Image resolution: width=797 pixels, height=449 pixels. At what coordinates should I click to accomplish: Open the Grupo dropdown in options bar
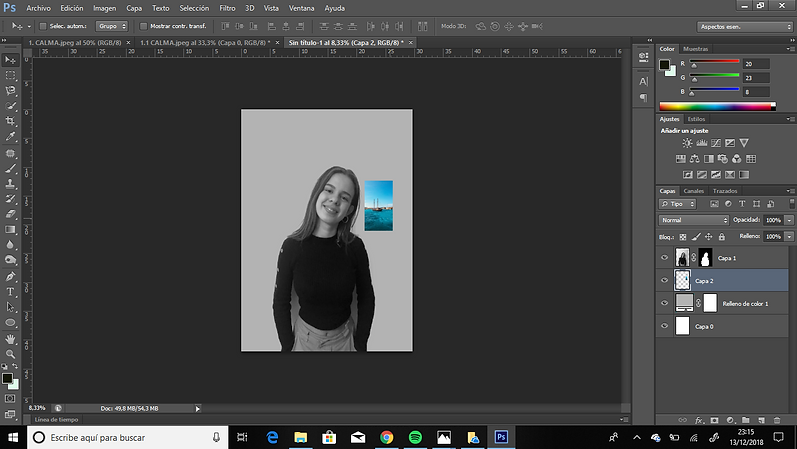(x=112, y=26)
